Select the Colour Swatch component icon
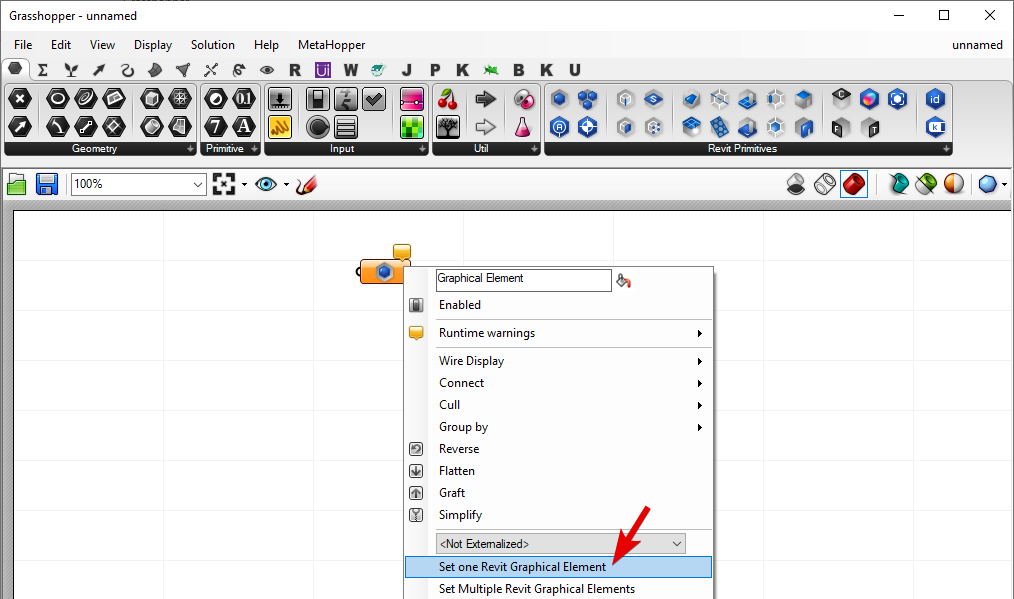The height and width of the screenshot is (599, 1014). tap(412, 99)
